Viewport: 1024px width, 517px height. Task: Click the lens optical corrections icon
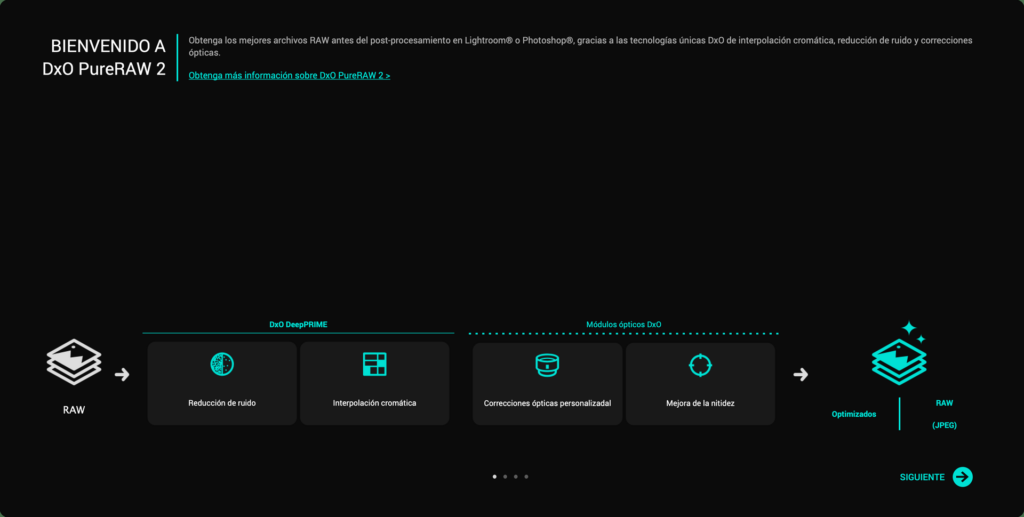pyautogui.click(x=547, y=365)
